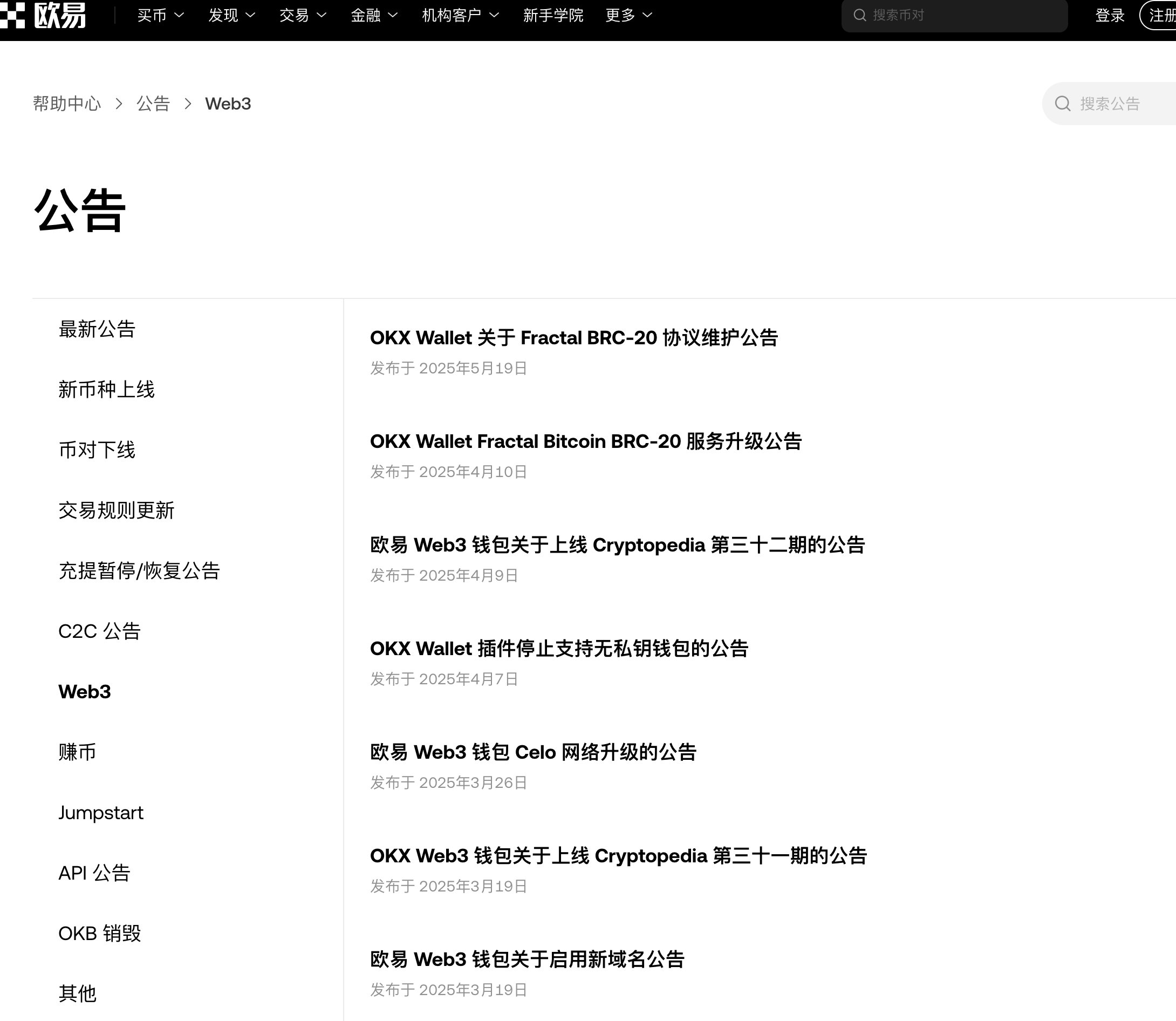
Task: Click date 发布于 2025年5月19日
Action: [x=449, y=369]
